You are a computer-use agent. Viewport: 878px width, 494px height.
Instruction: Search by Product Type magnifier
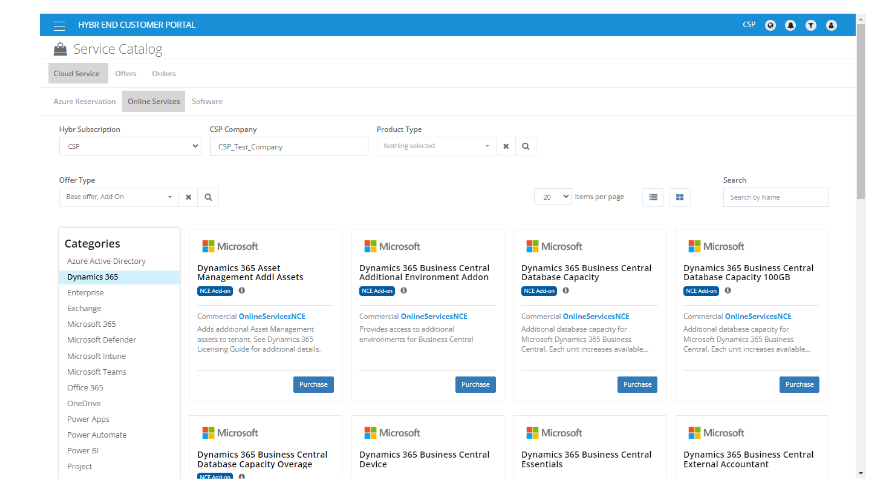[526, 146]
